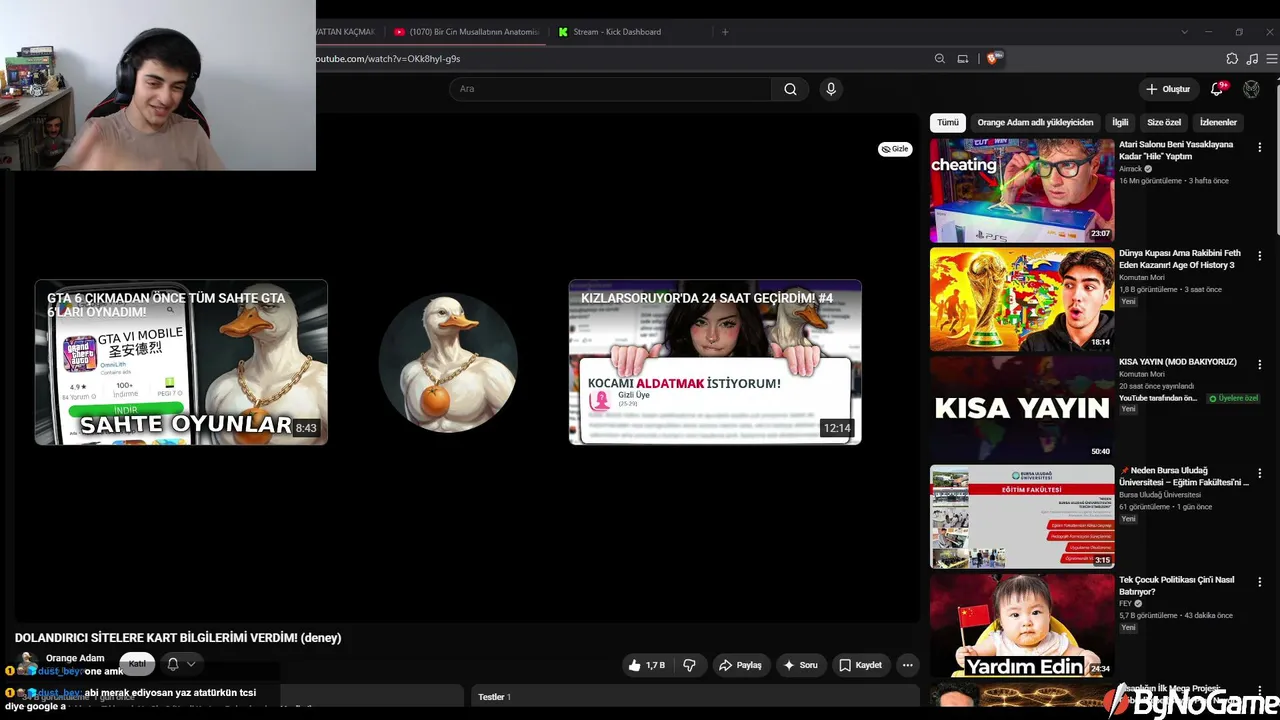This screenshot has width=1280, height=720.
Task: Open Dünya Kupası Age Of History thumbnail
Action: pyautogui.click(x=1022, y=299)
